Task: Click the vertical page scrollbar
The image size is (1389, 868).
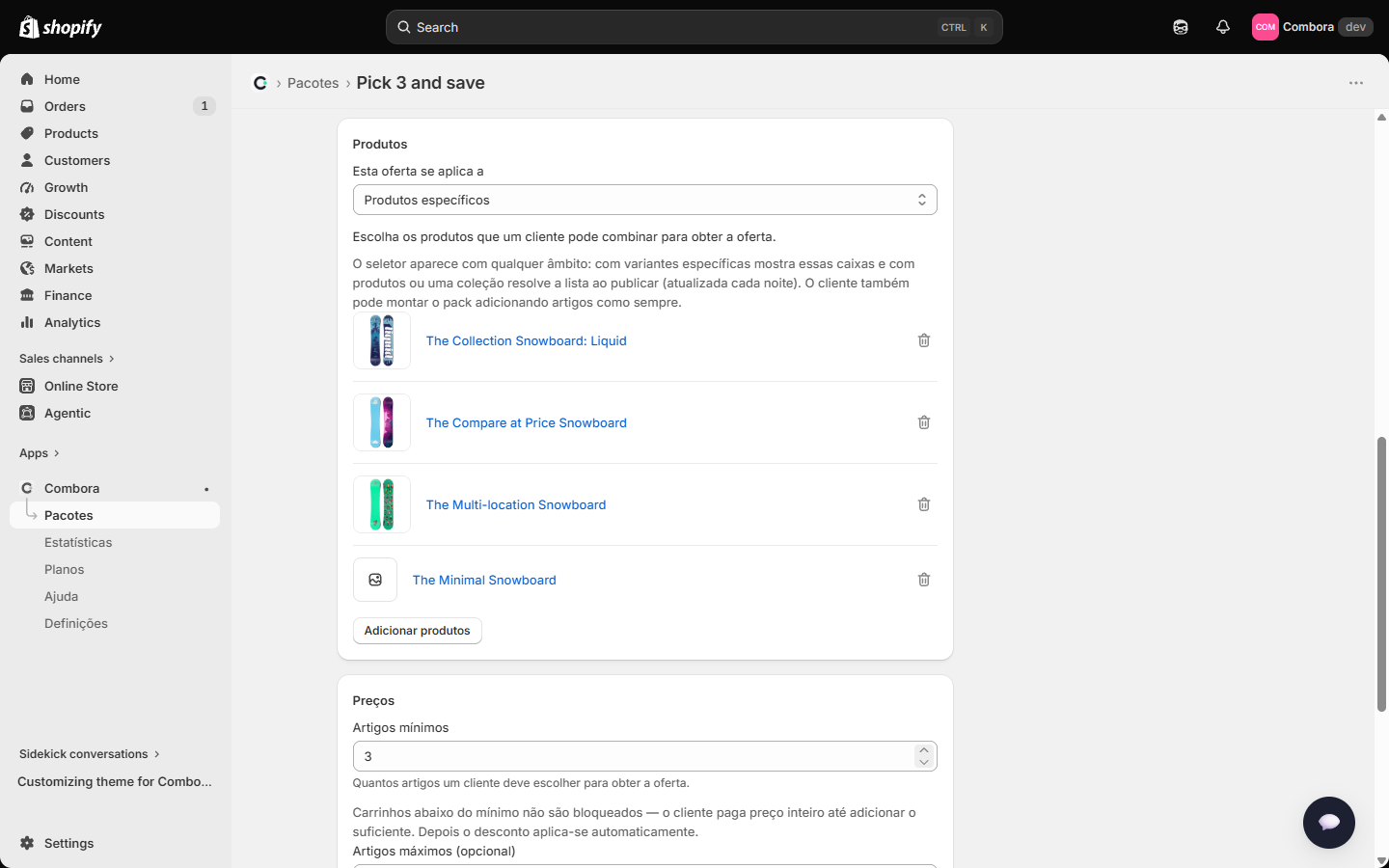Action: [x=1381, y=574]
